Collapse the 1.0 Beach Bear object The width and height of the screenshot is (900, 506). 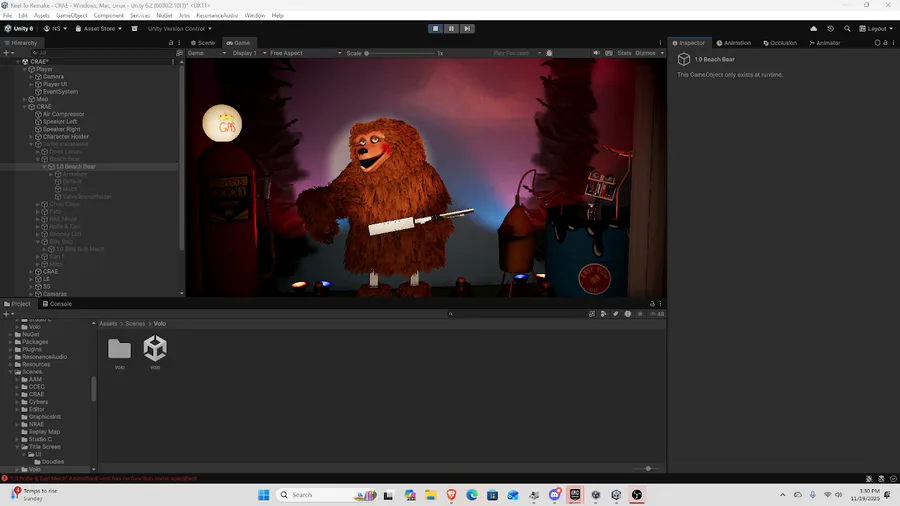pyautogui.click(x=44, y=166)
